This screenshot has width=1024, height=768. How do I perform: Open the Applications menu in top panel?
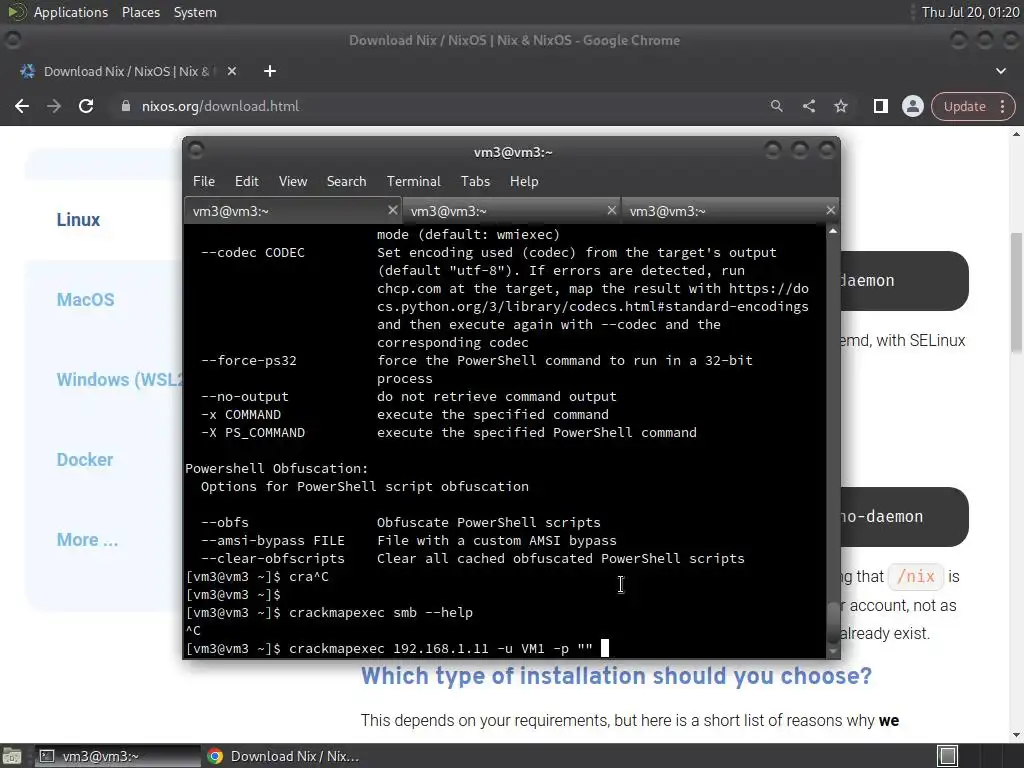(71, 12)
